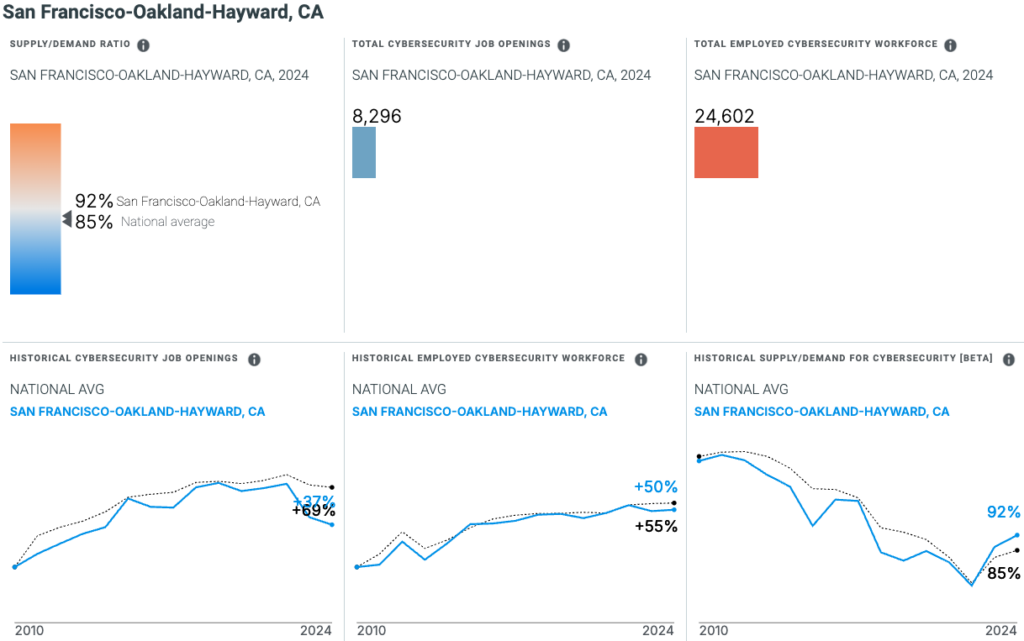Click the 92% label on supply/demand chart
The height and width of the screenshot is (641, 1024).
(1003, 513)
